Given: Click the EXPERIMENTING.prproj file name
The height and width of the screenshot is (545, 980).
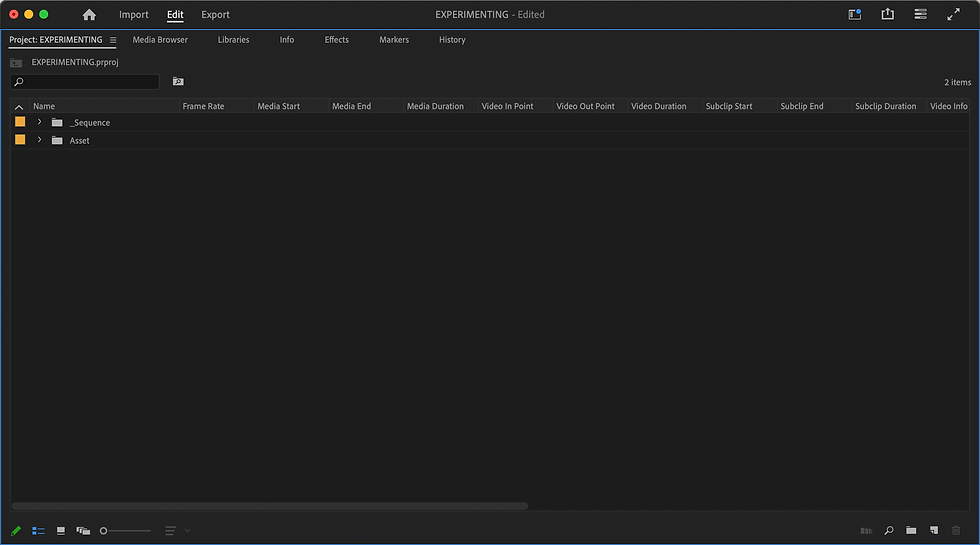Looking at the screenshot, I should (x=75, y=62).
